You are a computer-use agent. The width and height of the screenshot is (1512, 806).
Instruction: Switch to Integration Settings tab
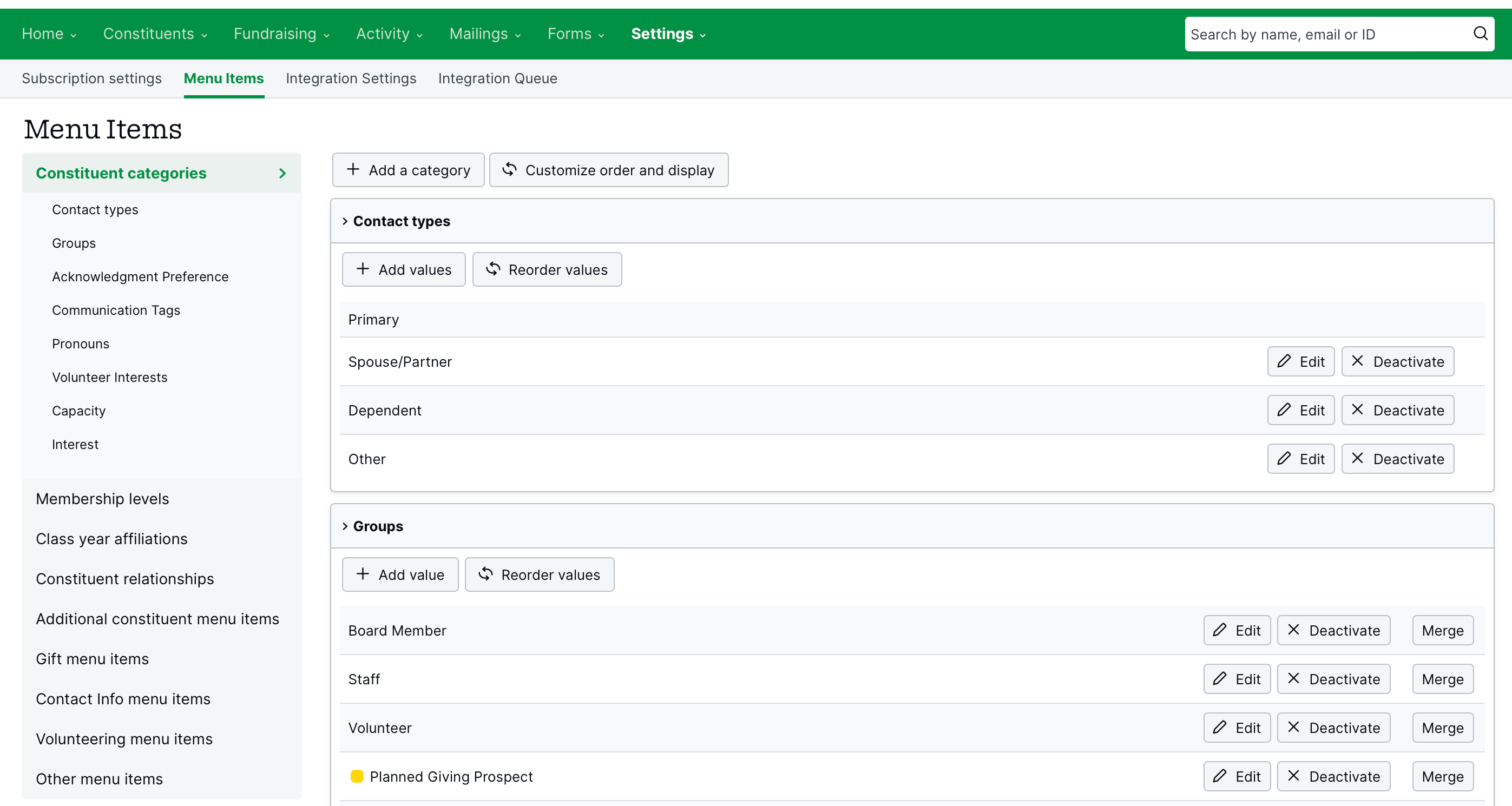tap(351, 78)
